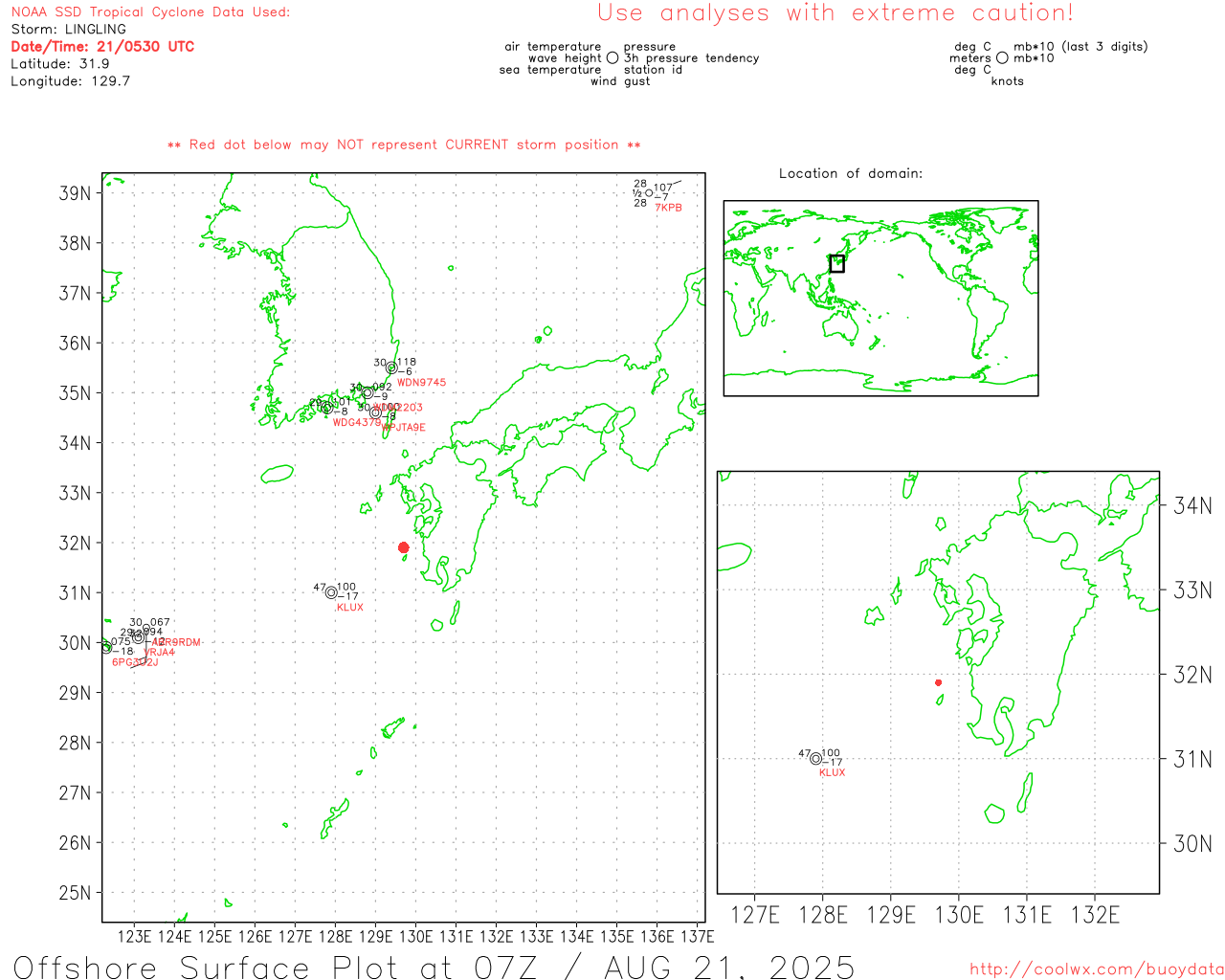Click legend circle beside meters units
Image resolution: width=1225 pixels, height=980 pixels.
1002,57
